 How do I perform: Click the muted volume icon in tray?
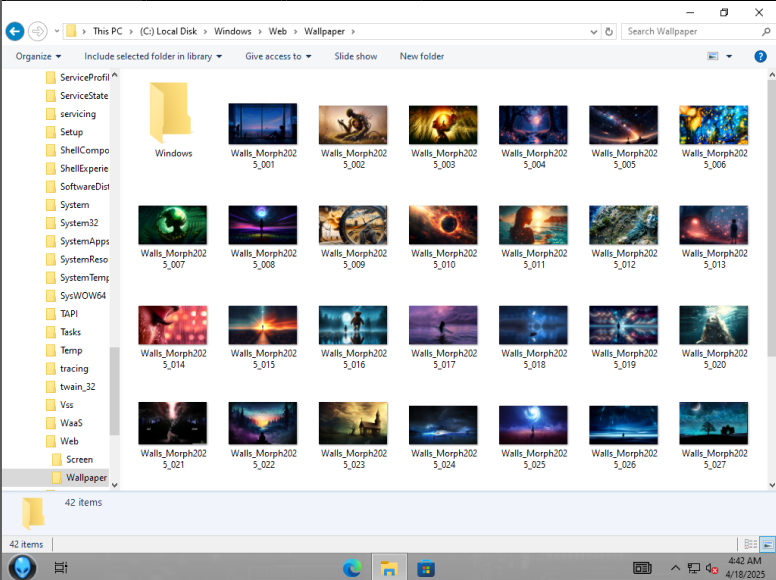[712, 568]
